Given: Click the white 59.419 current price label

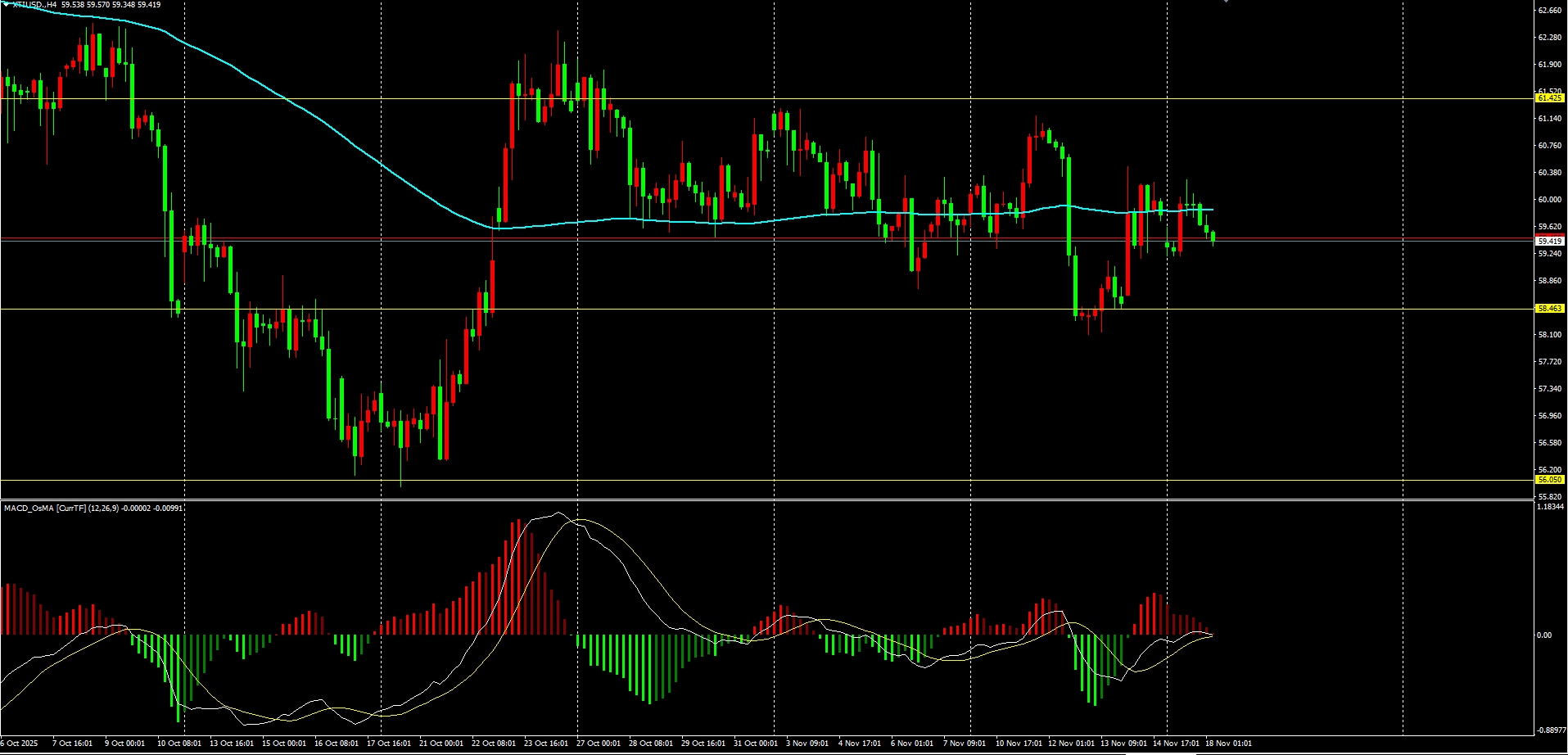Looking at the screenshot, I should pyautogui.click(x=1549, y=242).
